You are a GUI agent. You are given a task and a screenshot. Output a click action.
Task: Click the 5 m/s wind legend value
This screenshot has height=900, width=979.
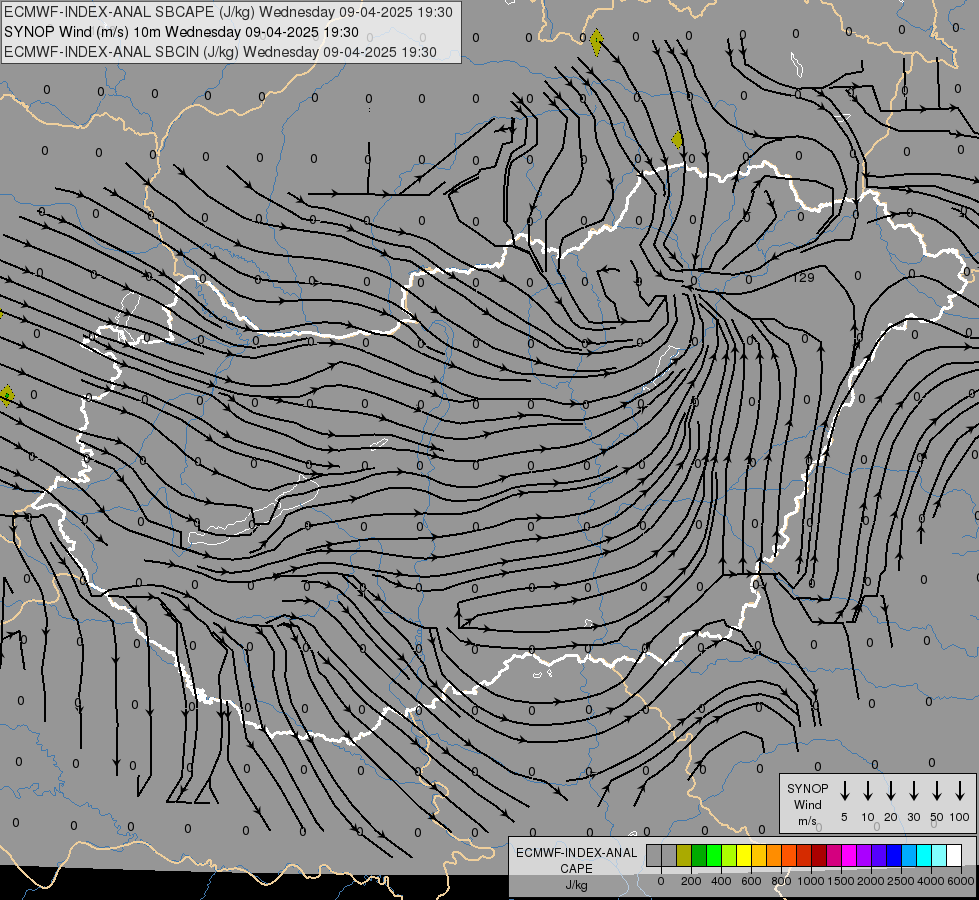tap(844, 817)
